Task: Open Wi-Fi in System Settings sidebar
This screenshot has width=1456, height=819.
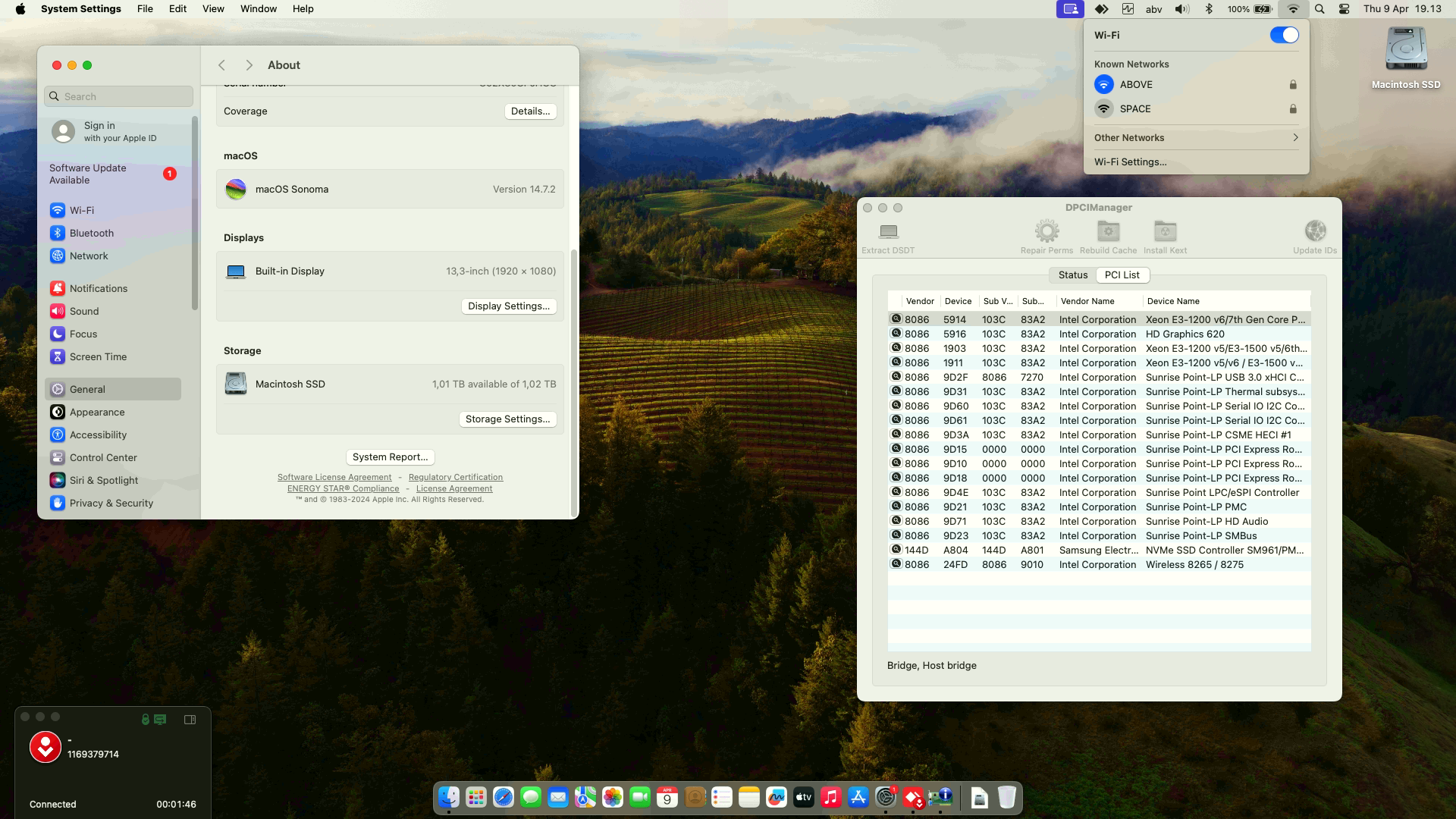Action: (113, 210)
